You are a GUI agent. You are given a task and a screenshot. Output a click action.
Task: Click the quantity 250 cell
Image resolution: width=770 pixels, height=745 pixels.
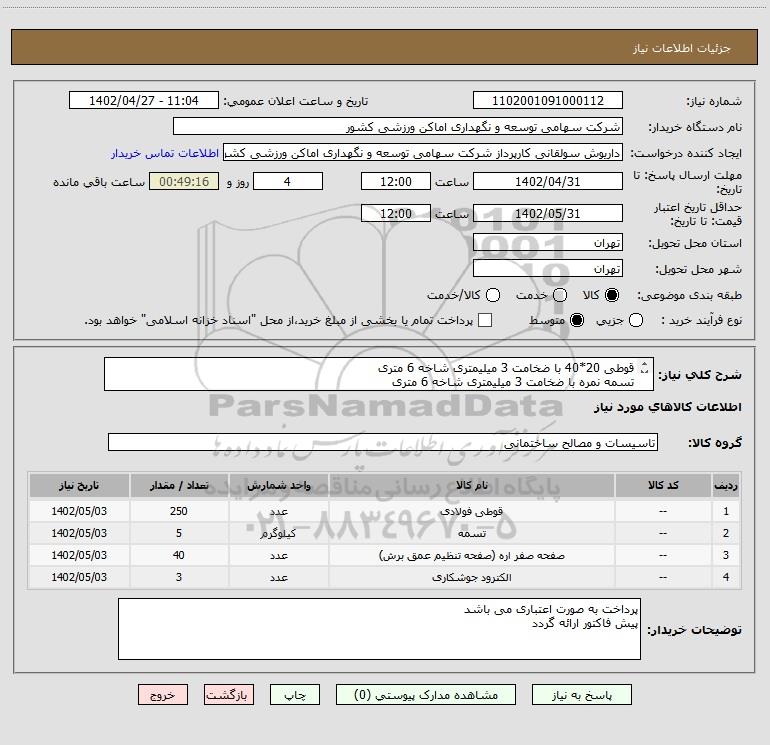coord(179,511)
